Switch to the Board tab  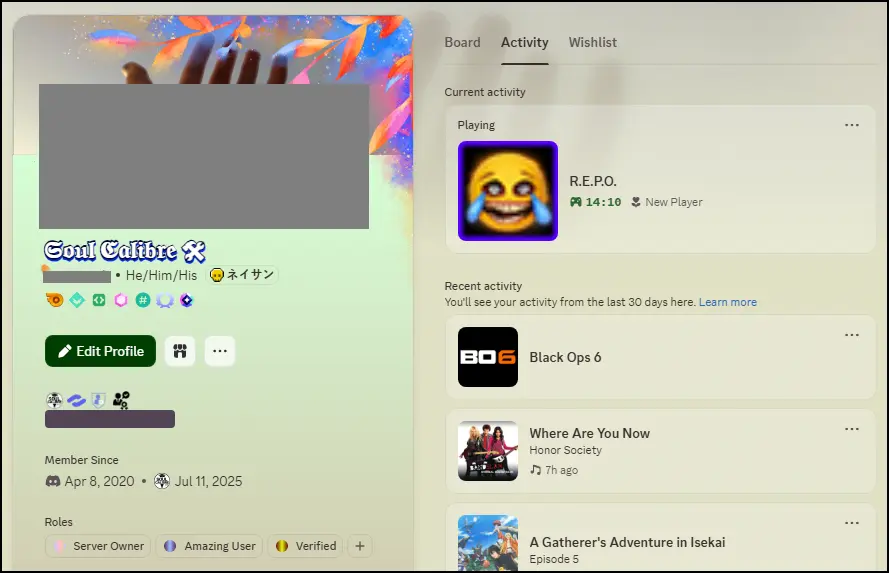tap(463, 43)
